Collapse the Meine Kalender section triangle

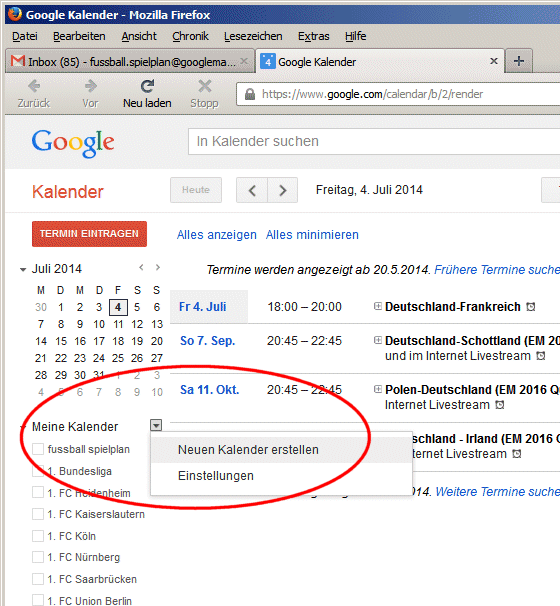(x=23, y=427)
